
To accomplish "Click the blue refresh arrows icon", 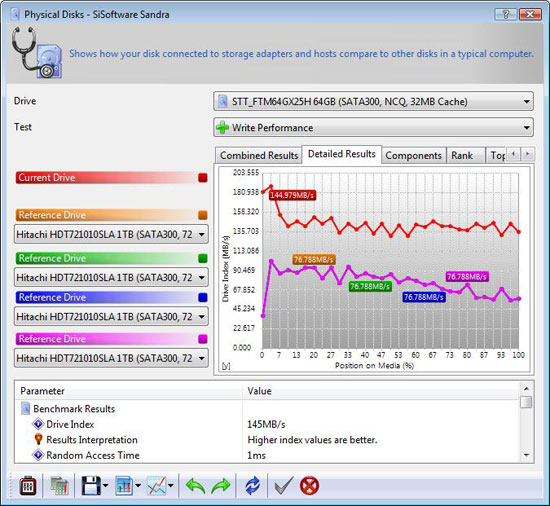I will pos(253,486).
